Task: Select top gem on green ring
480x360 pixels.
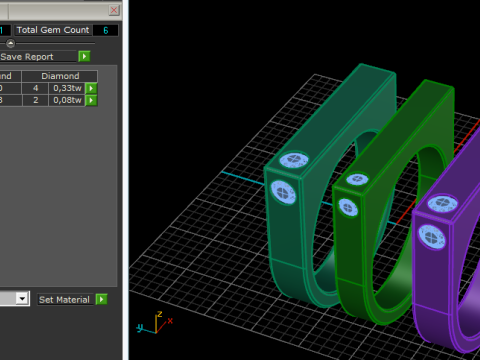Action: [357, 179]
